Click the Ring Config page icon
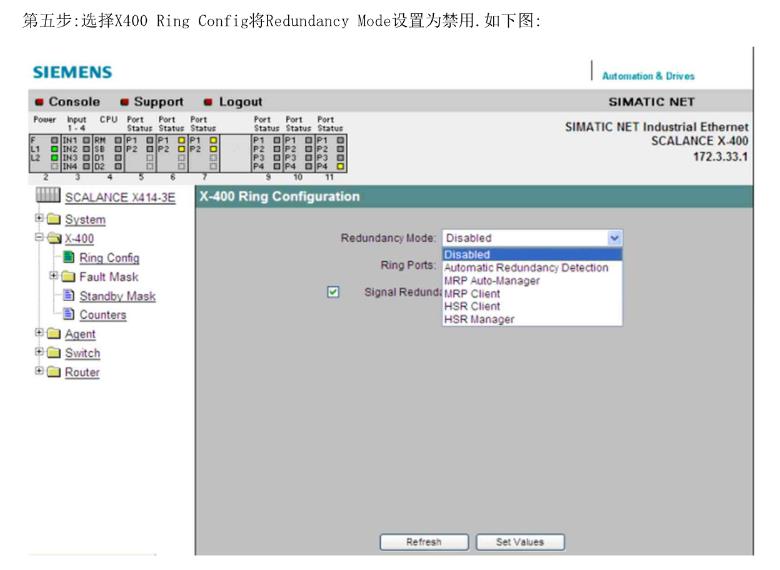The image size is (780, 570). point(69,258)
